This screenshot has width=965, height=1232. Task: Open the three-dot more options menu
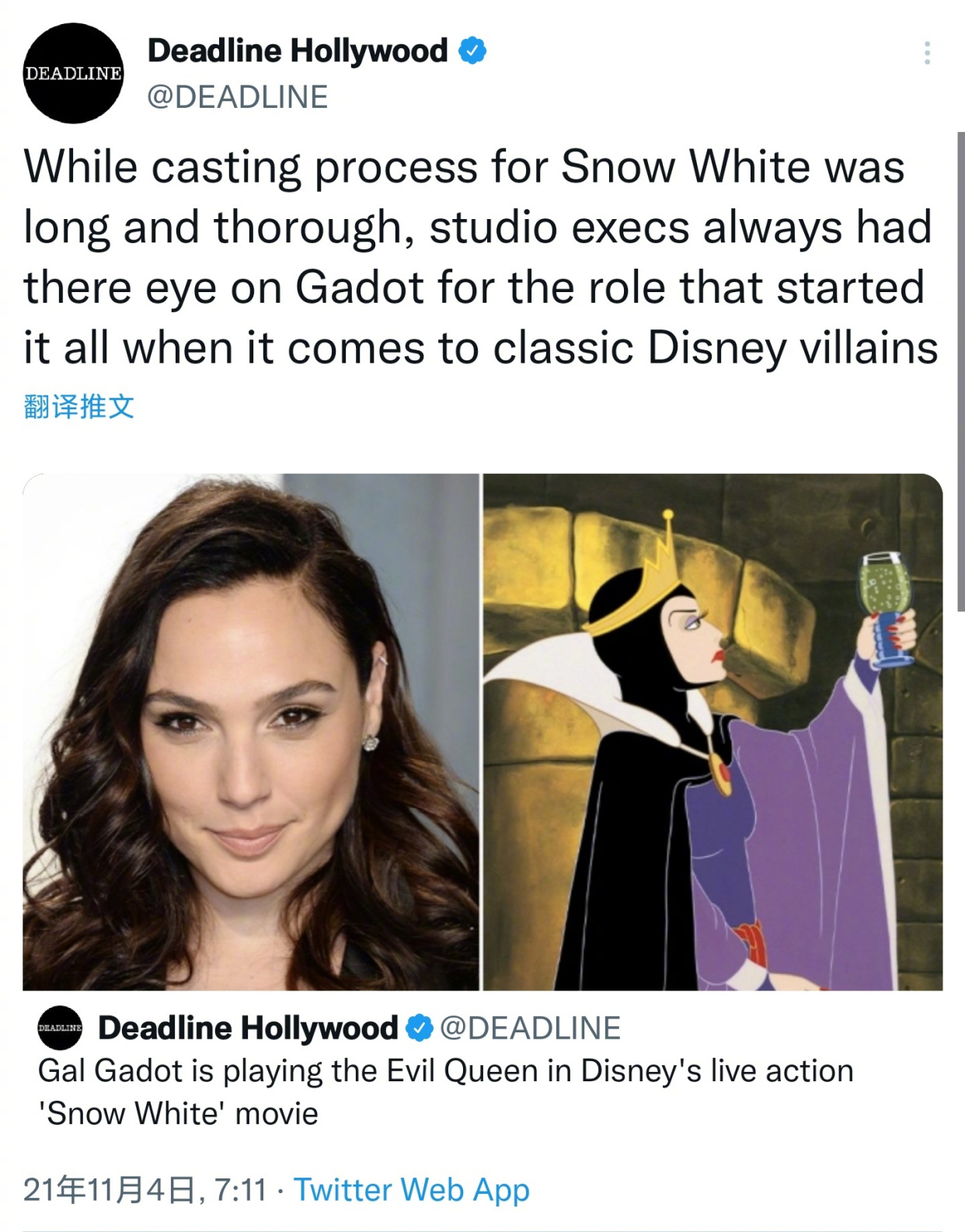[927, 53]
